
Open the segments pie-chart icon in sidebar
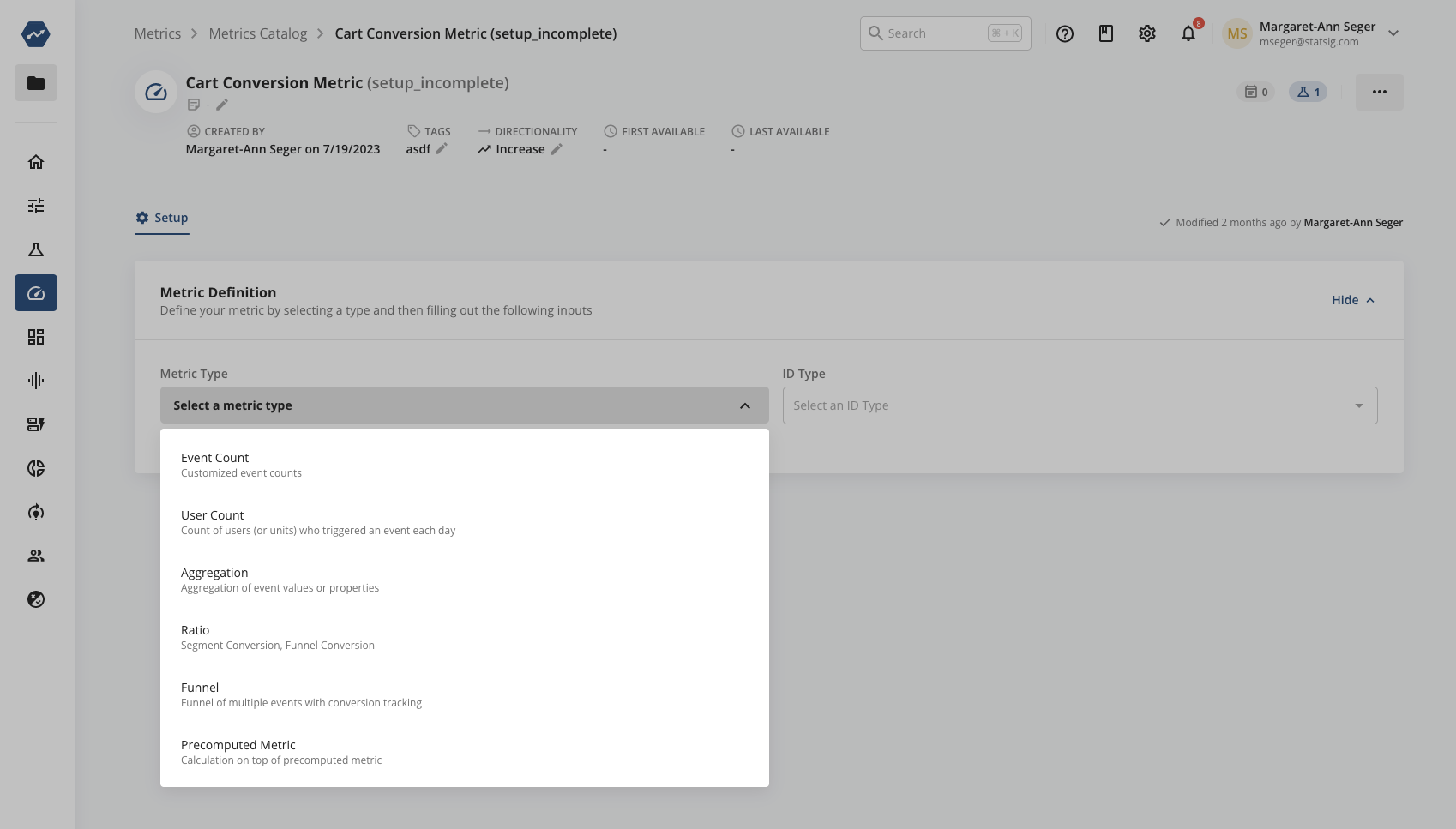pyautogui.click(x=35, y=468)
